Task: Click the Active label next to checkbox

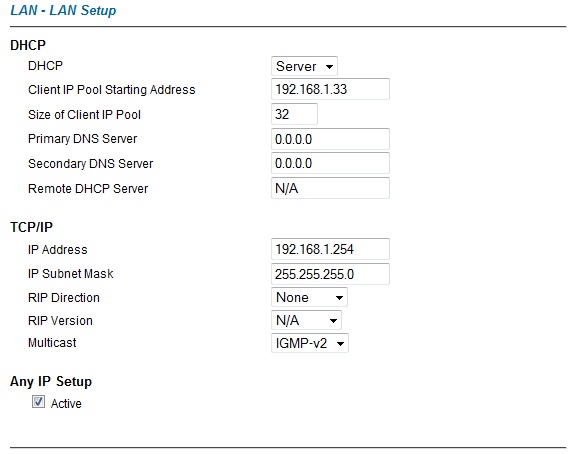Action: pyautogui.click(x=66, y=404)
